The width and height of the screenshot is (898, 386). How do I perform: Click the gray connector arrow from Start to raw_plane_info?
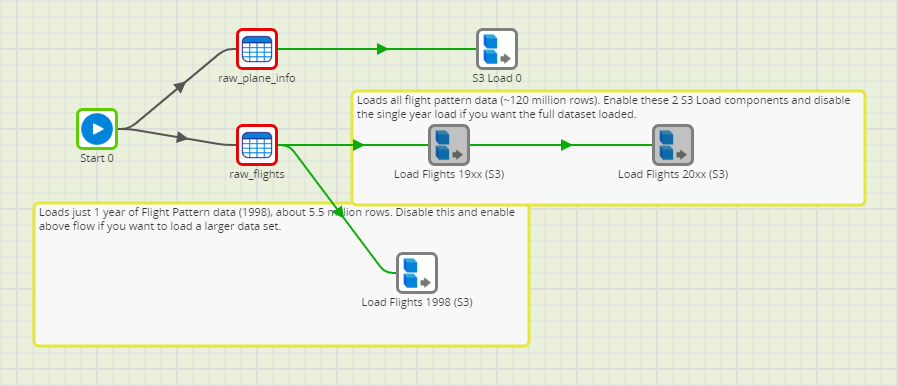tap(180, 87)
